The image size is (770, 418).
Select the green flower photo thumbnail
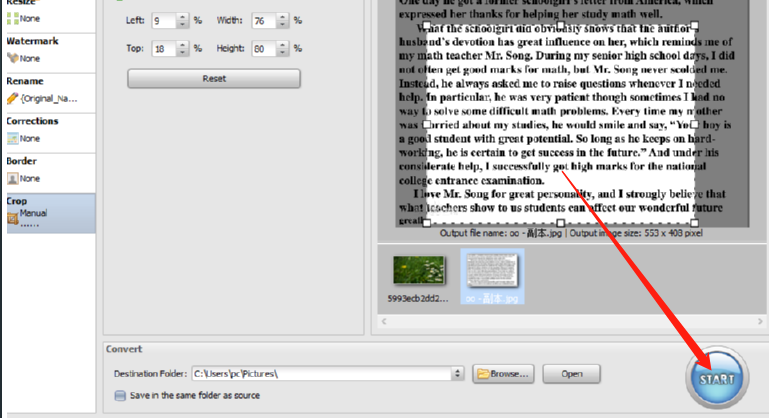(419, 270)
